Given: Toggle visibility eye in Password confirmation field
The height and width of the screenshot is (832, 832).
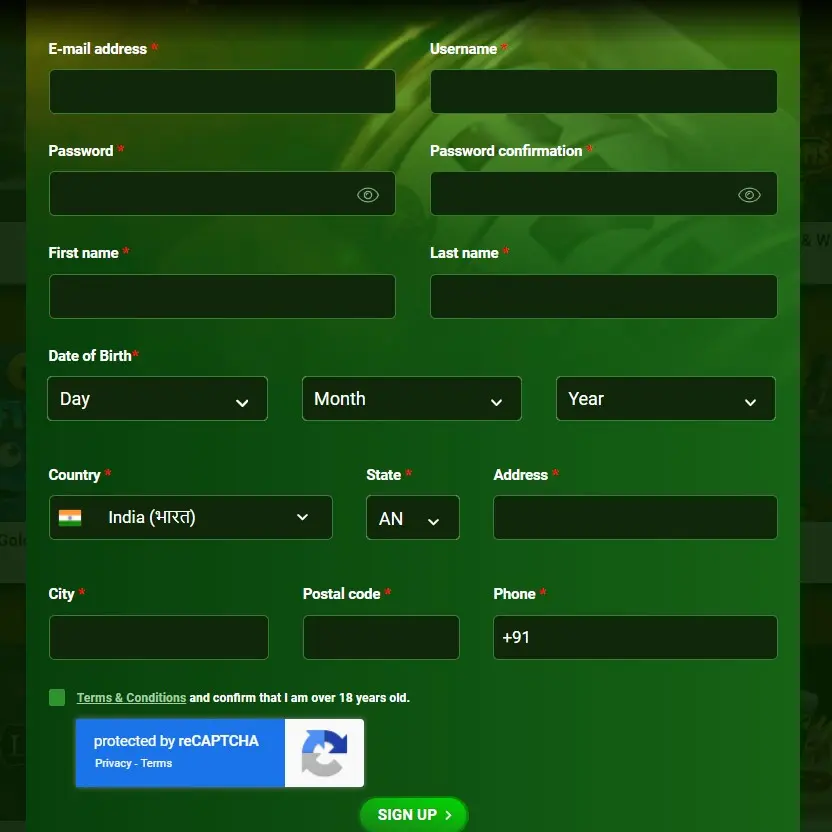Looking at the screenshot, I should point(749,195).
